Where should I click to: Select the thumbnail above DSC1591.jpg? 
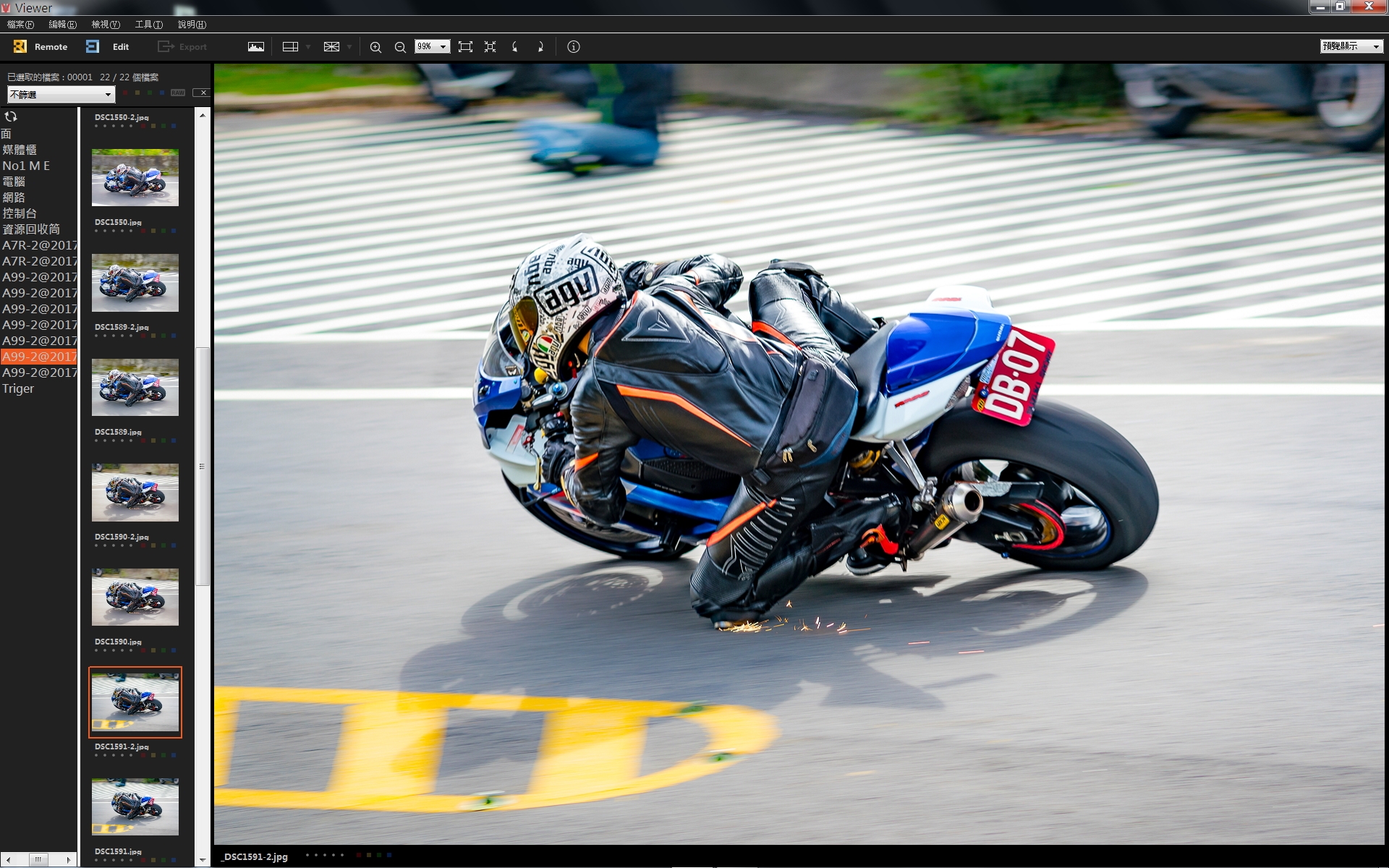[135, 807]
